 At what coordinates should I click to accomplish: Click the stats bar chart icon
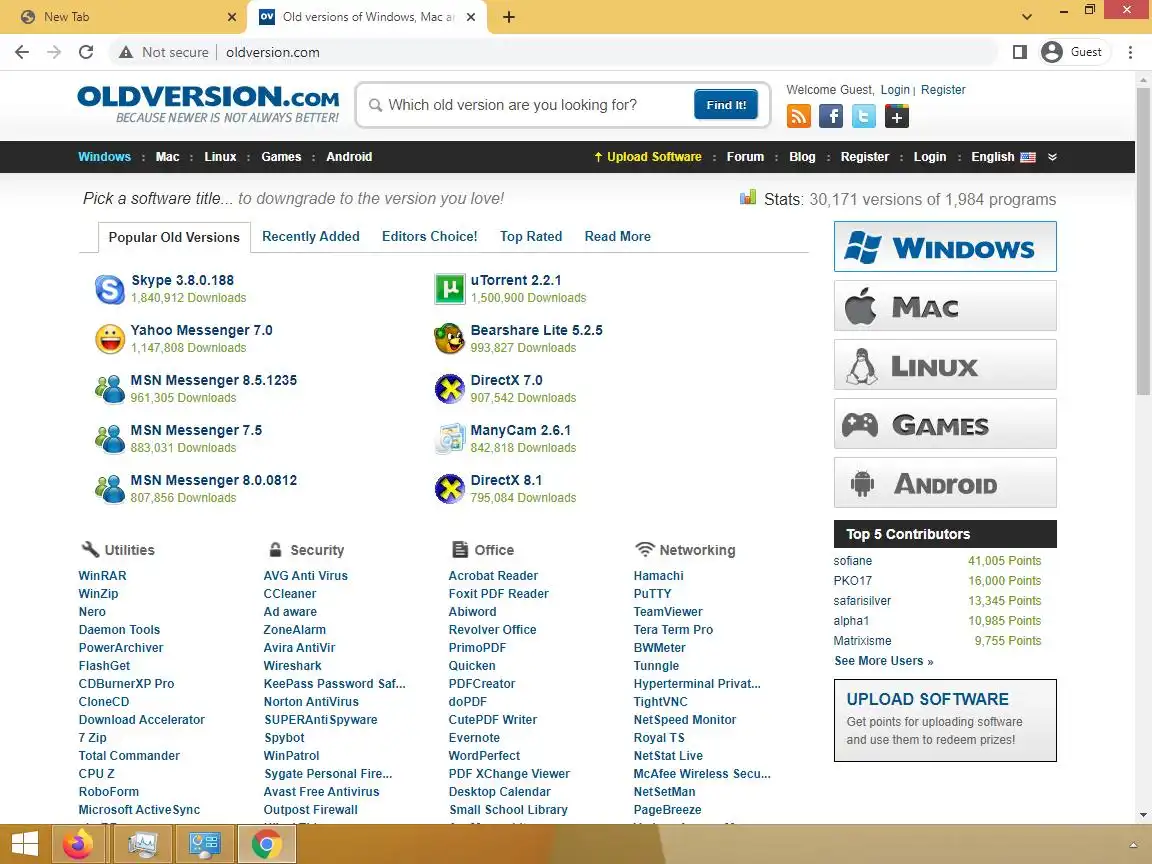748,198
